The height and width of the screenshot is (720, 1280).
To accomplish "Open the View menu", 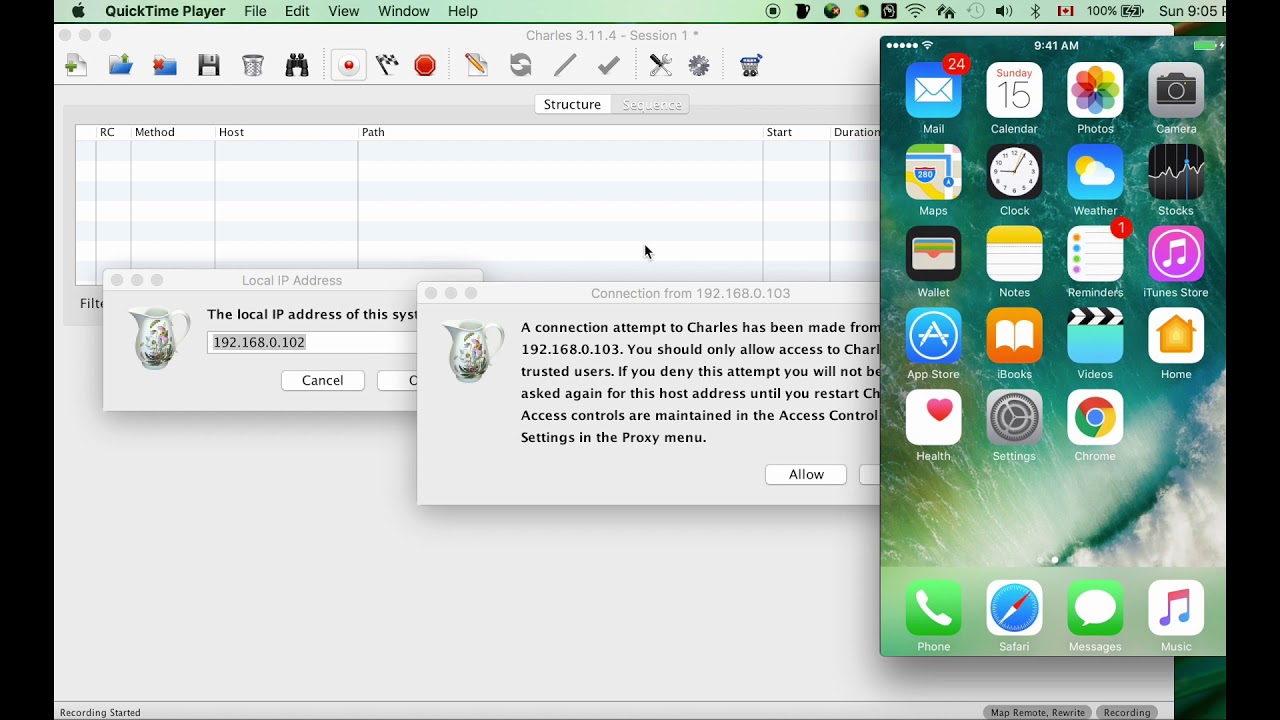I will pos(343,11).
